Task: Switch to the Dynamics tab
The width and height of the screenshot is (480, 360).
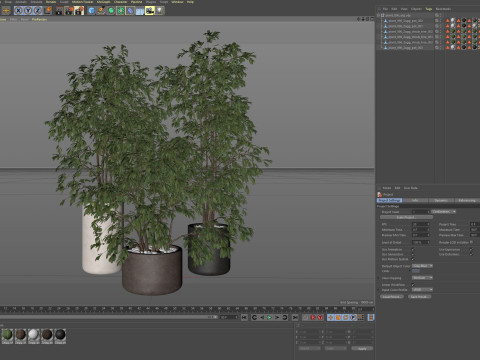Action: [x=441, y=200]
